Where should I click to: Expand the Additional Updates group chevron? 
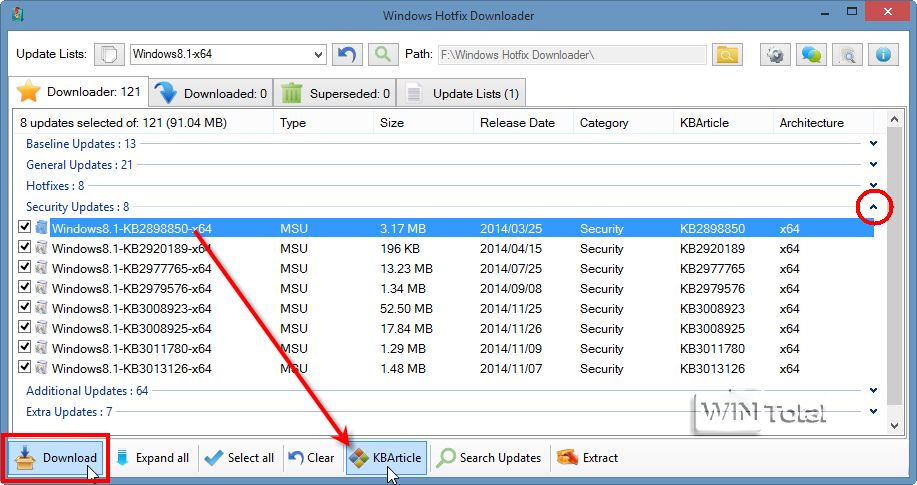click(x=873, y=390)
